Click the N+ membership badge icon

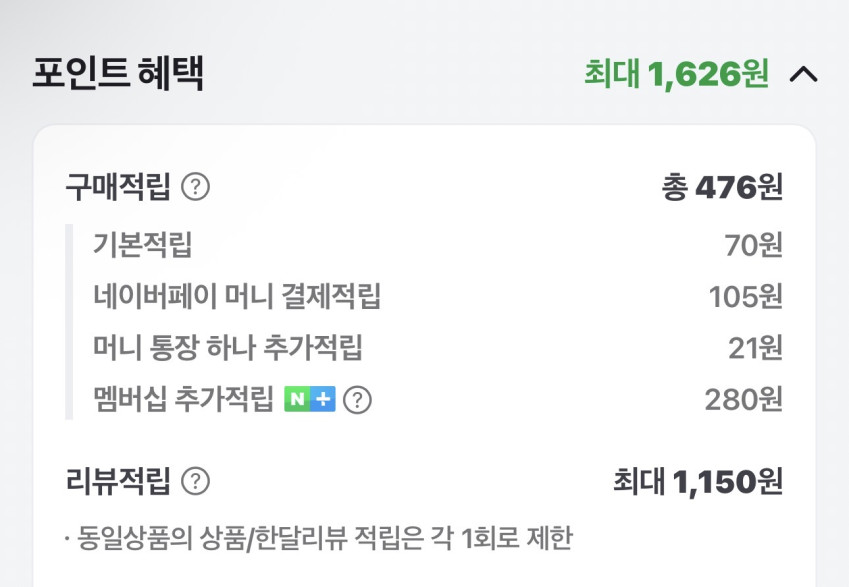(309, 401)
